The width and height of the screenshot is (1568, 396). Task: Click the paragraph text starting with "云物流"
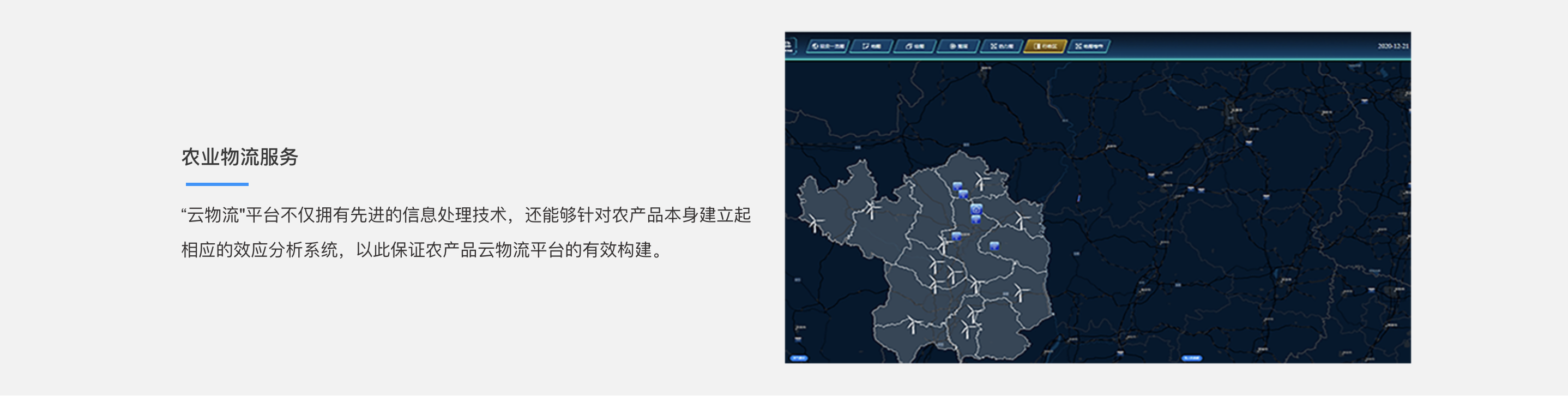point(466,232)
